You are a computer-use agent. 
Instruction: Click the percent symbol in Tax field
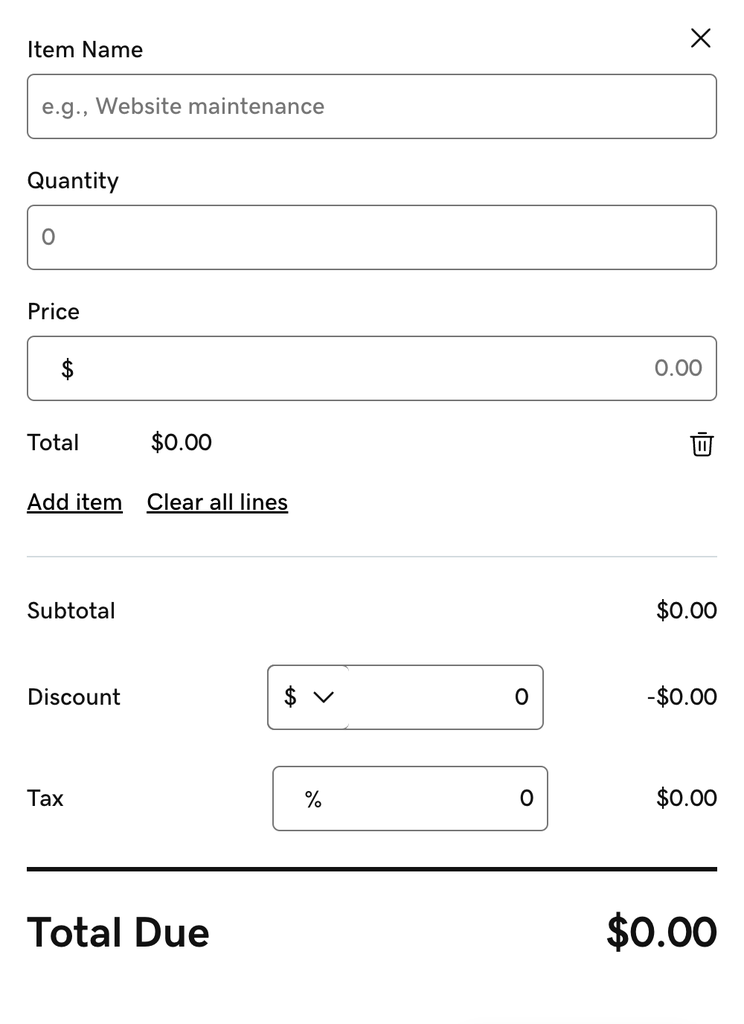point(313,799)
